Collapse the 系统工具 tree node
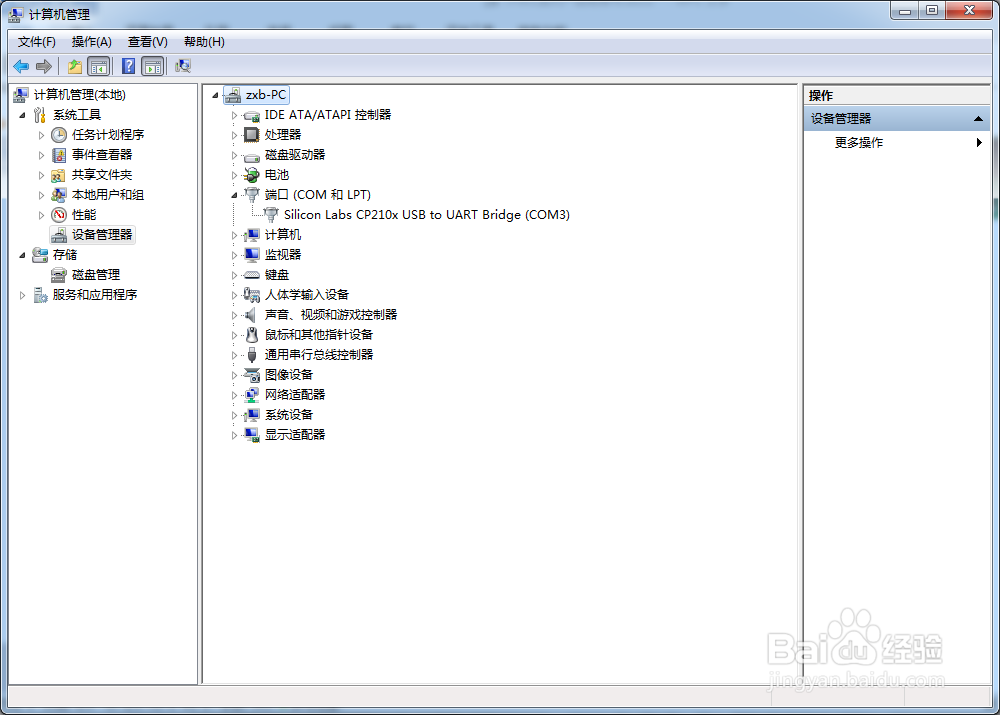This screenshot has width=1000, height=715. pyautogui.click(x=22, y=115)
